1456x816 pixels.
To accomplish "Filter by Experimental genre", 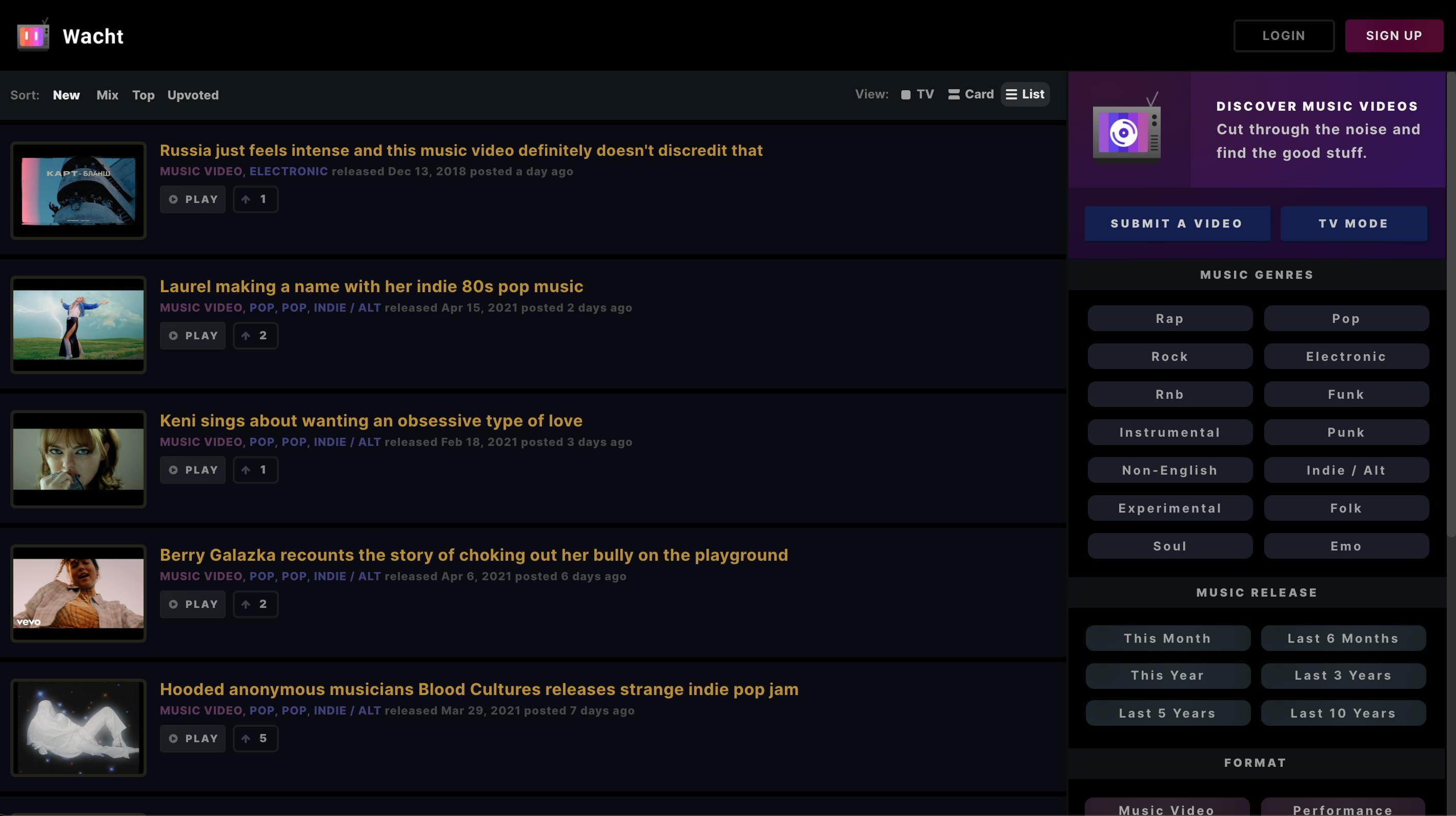I will [x=1170, y=508].
